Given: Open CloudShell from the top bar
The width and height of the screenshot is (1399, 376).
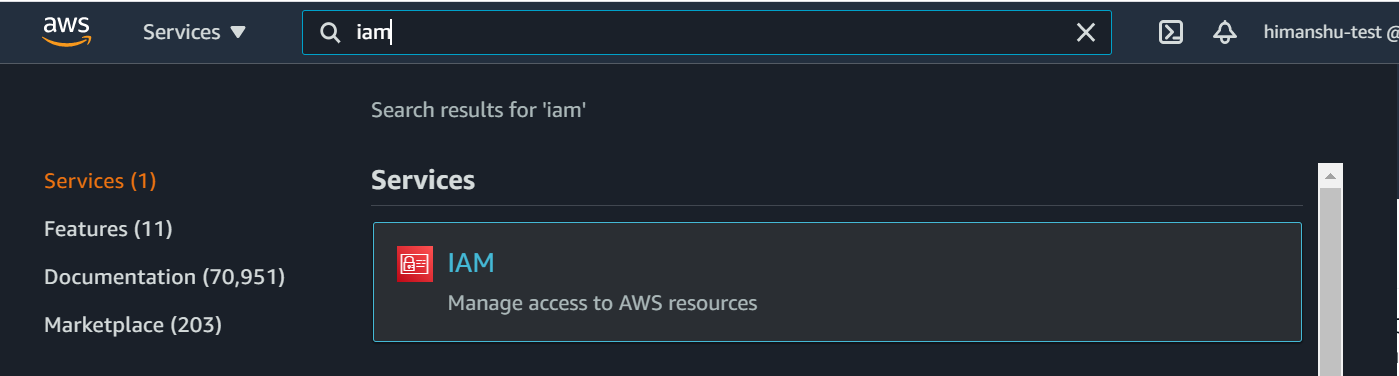Looking at the screenshot, I should 1171,32.
